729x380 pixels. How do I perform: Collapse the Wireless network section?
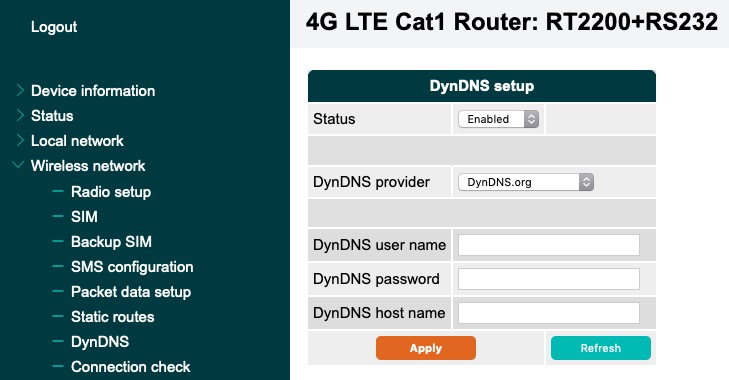(18, 165)
